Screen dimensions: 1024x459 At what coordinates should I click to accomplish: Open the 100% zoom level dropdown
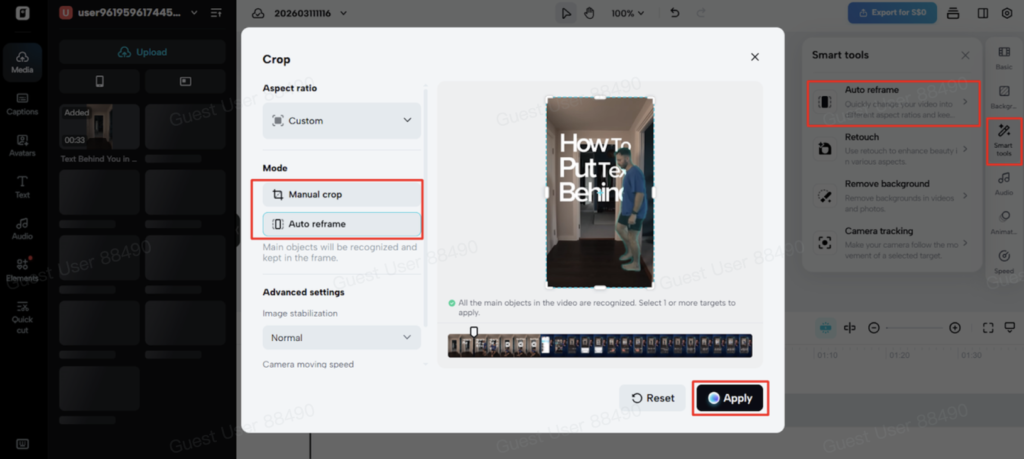coord(628,13)
